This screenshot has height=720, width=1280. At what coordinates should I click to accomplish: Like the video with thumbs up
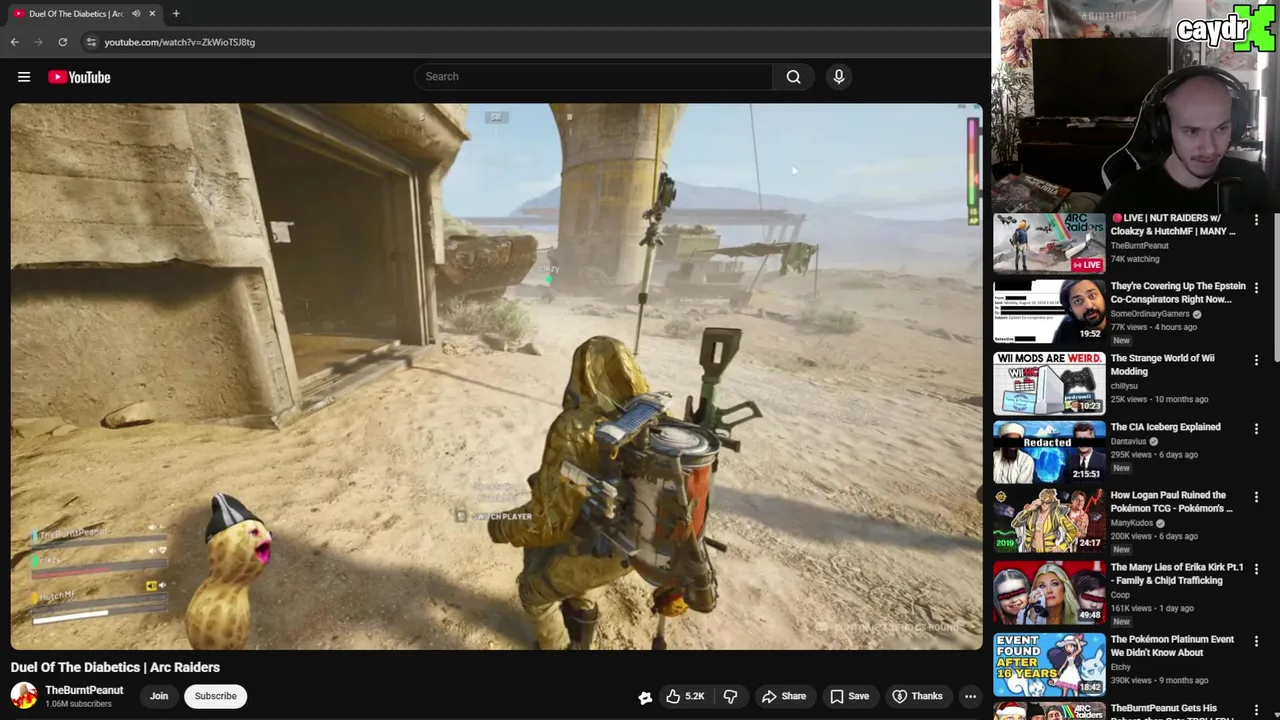coord(686,696)
